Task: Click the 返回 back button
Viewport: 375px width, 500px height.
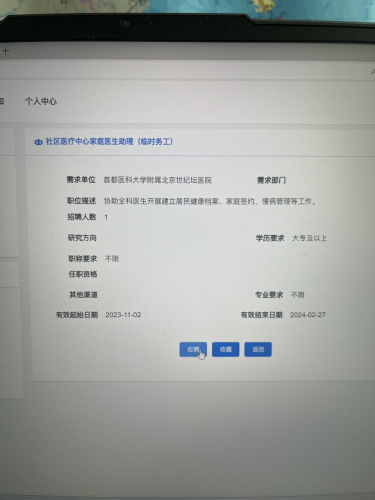Action: (258, 349)
